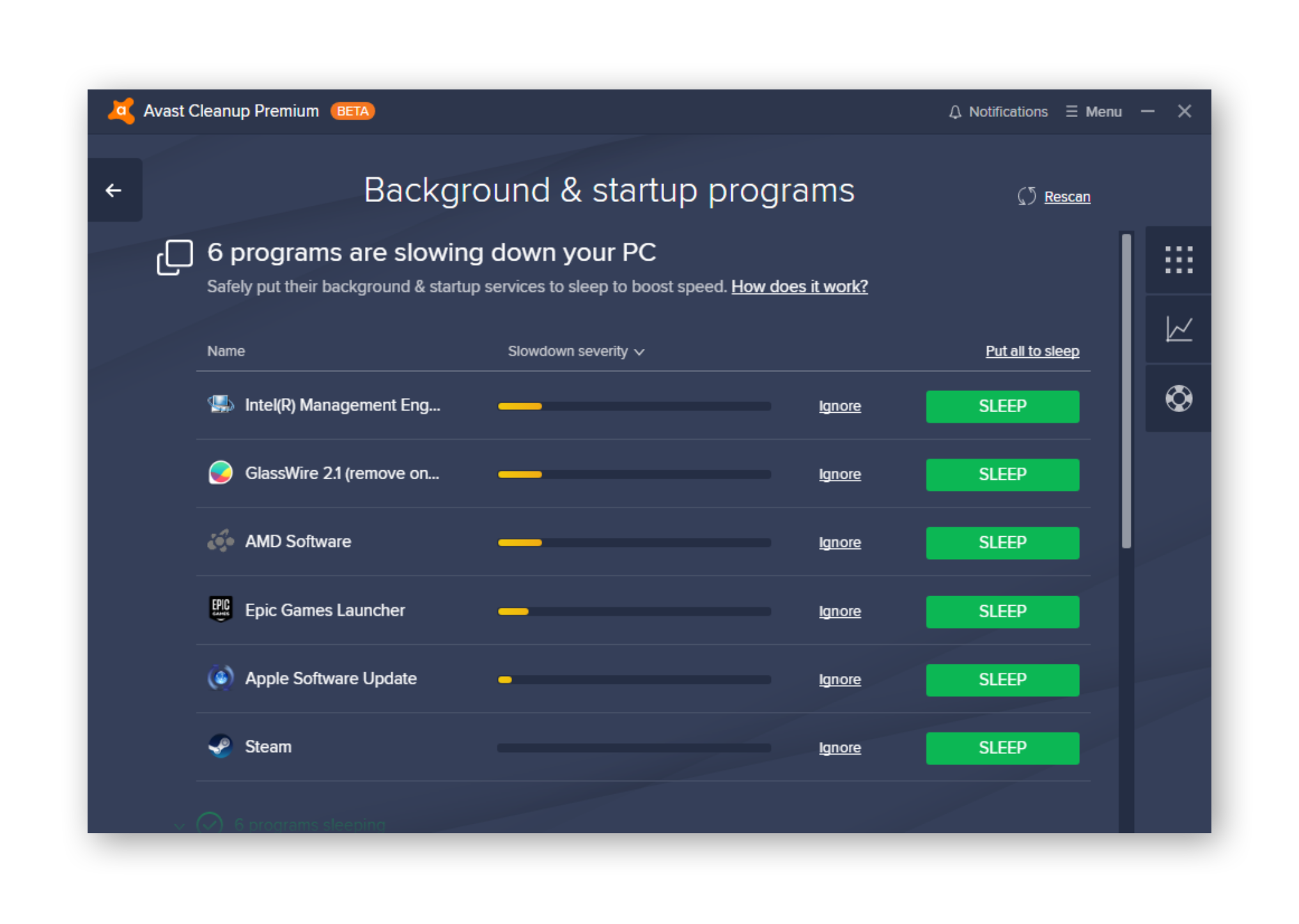Open the 'How does it work?' link
The width and height of the screenshot is (1299, 924).
[x=799, y=286]
